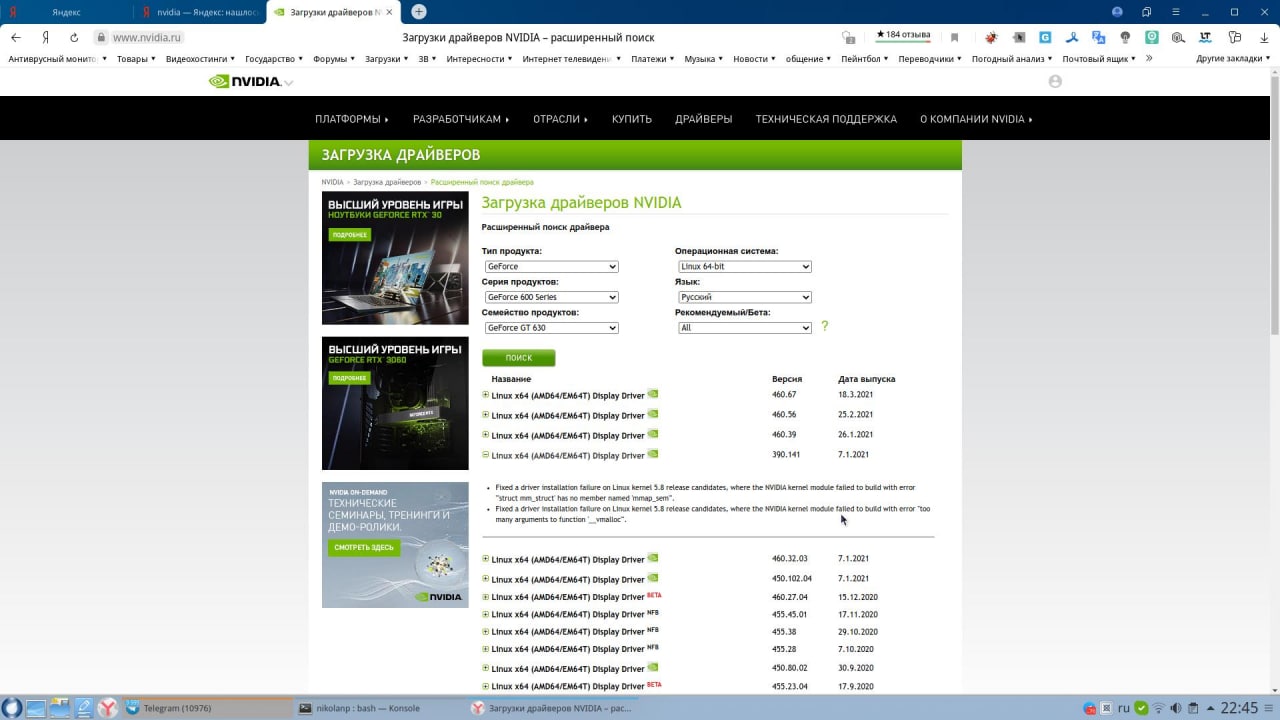Click the address bar showing www.nvidia.ru
Image resolution: width=1280 pixels, height=720 pixels.
(x=146, y=37)
